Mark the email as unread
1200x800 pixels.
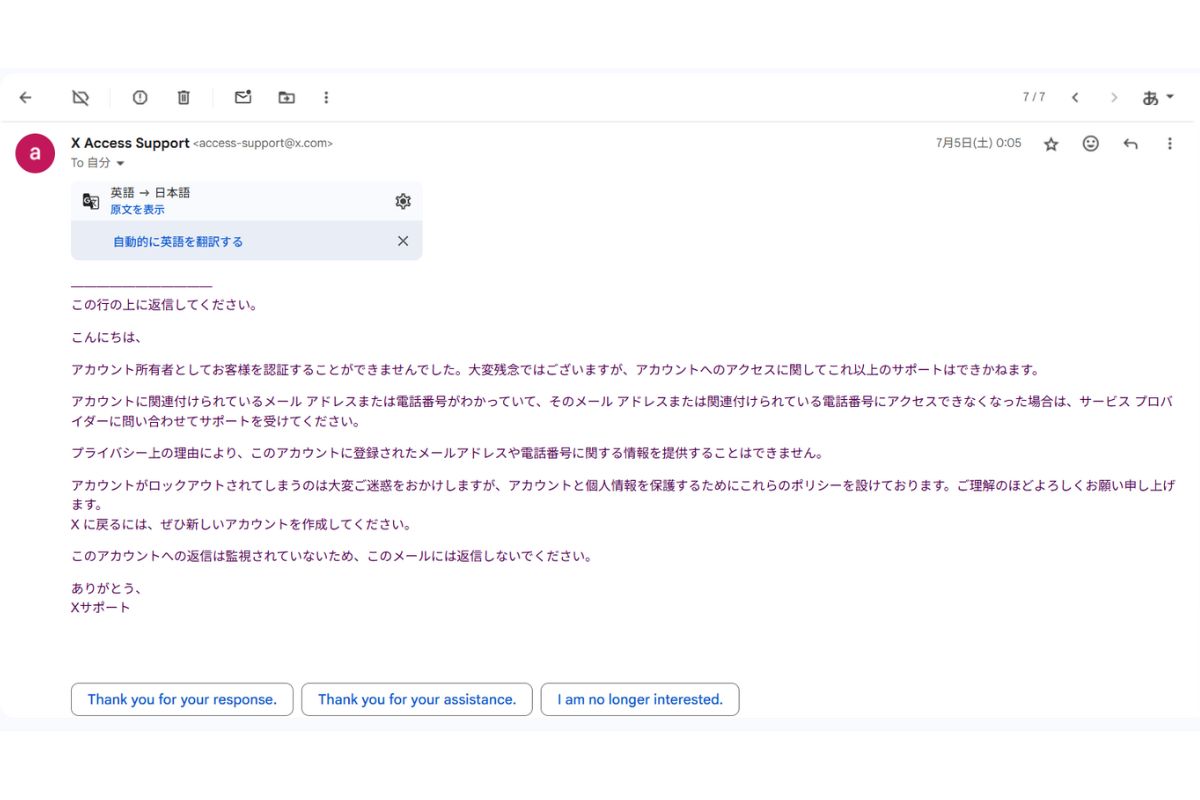click(243, 97)
